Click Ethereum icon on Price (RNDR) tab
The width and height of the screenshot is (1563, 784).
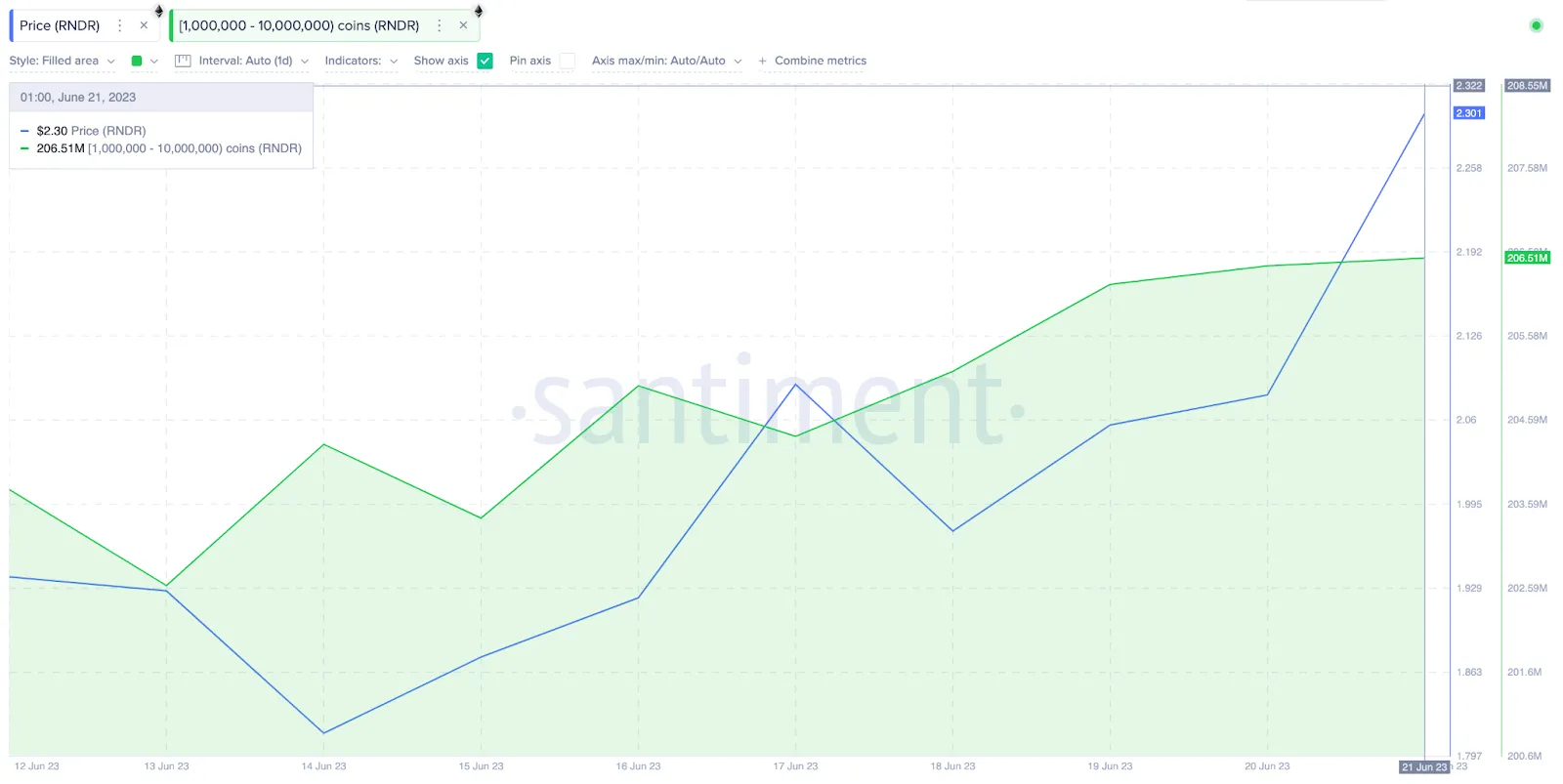tap(159, 11)
